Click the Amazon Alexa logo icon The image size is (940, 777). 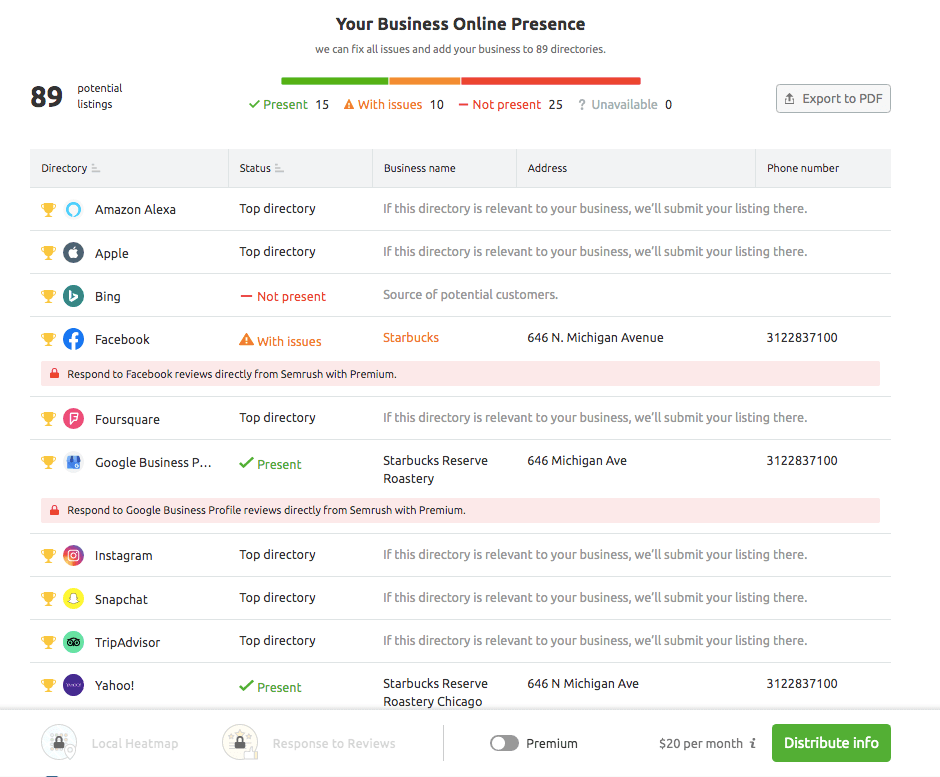[73, 209]
